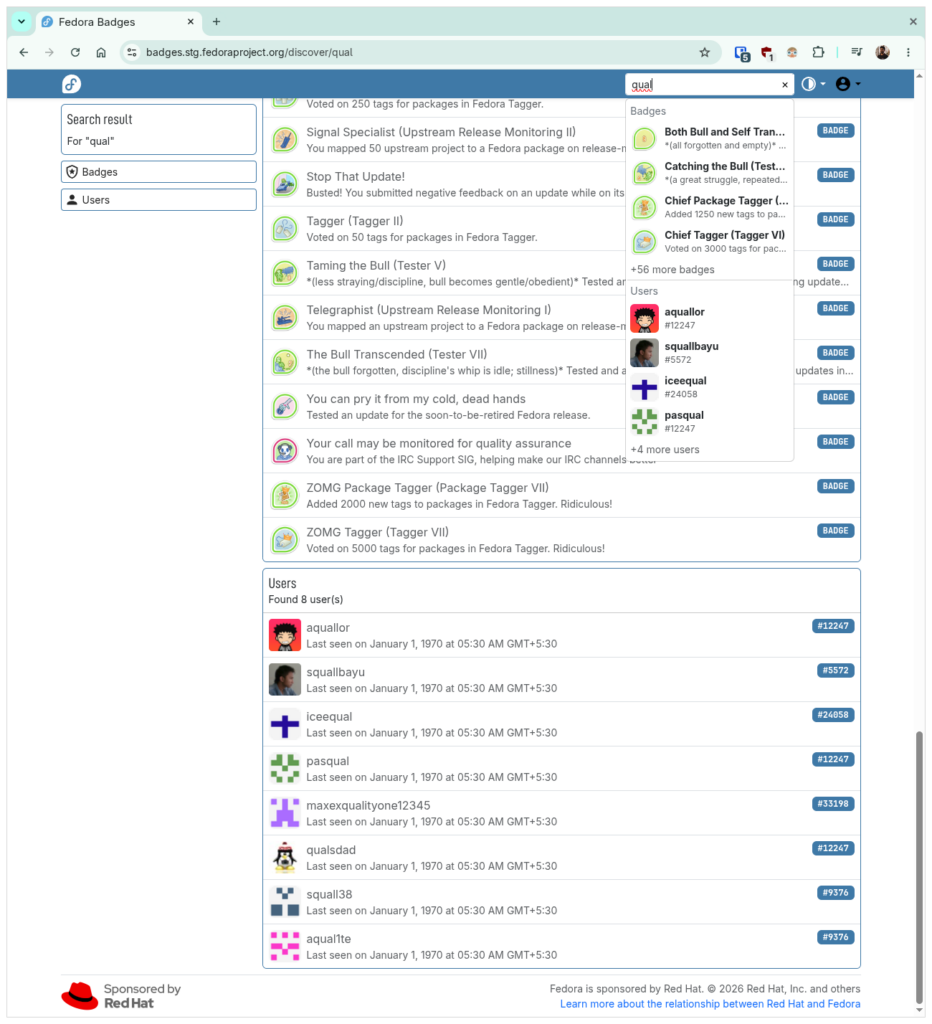Reload the page in browser
The image size is (932, 1024).
tap(75, 52)
